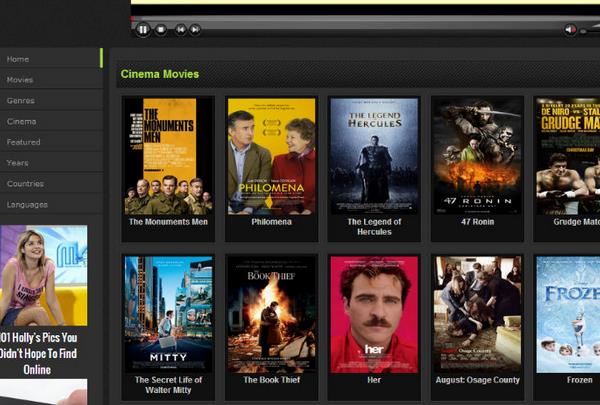Open August: Osage County title link

[478, 380]
